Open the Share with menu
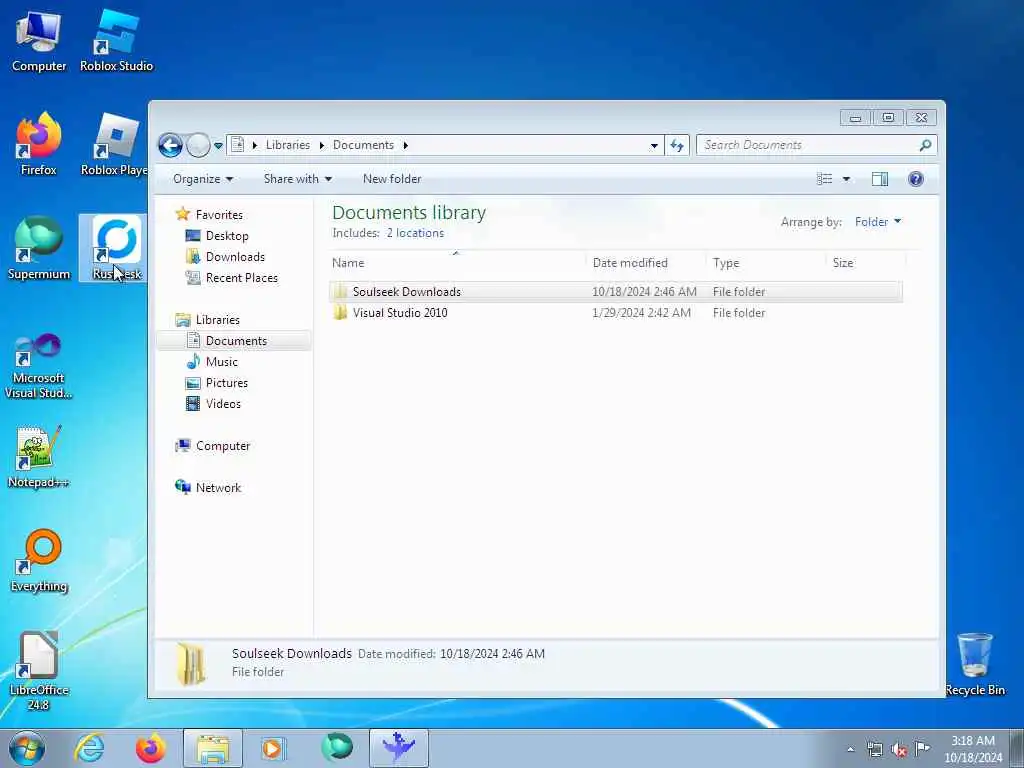 298,179
